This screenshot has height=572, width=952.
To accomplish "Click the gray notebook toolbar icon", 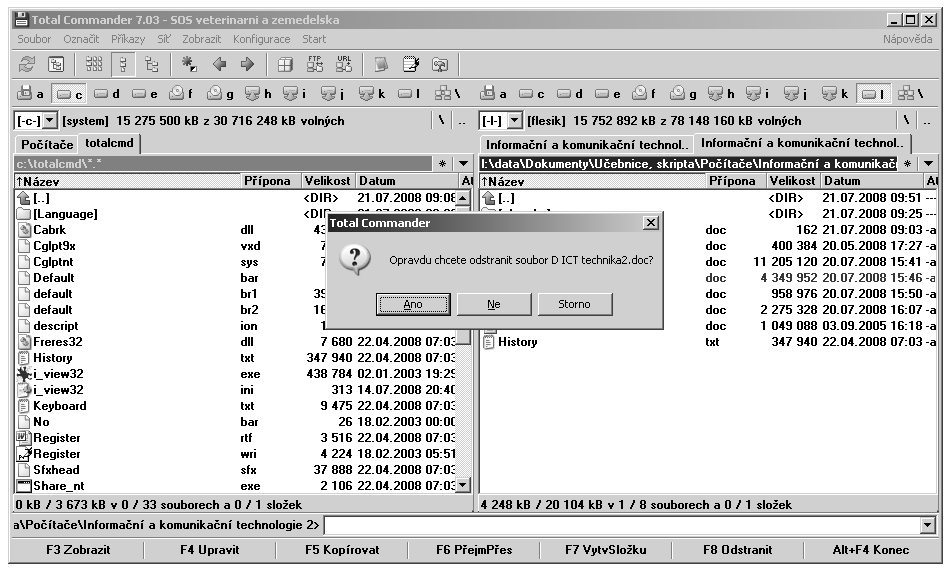I will point(381,64).
